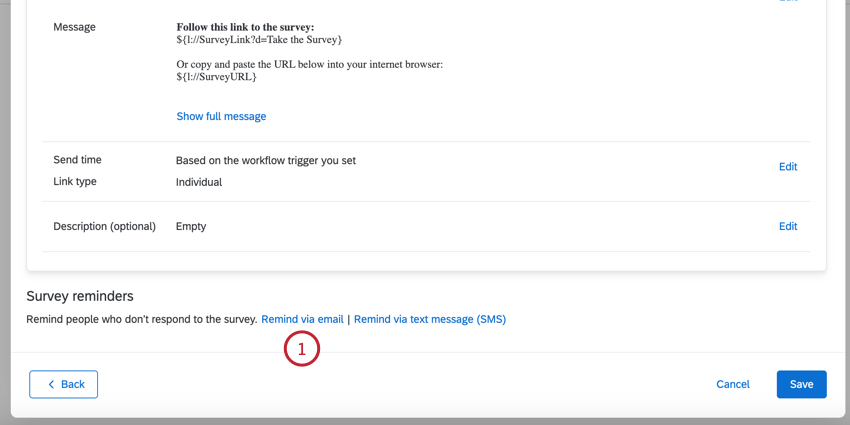Click the Message row label
Image resolution: width=850 pixels, height=425 pixels.
(x=75, y=27)
